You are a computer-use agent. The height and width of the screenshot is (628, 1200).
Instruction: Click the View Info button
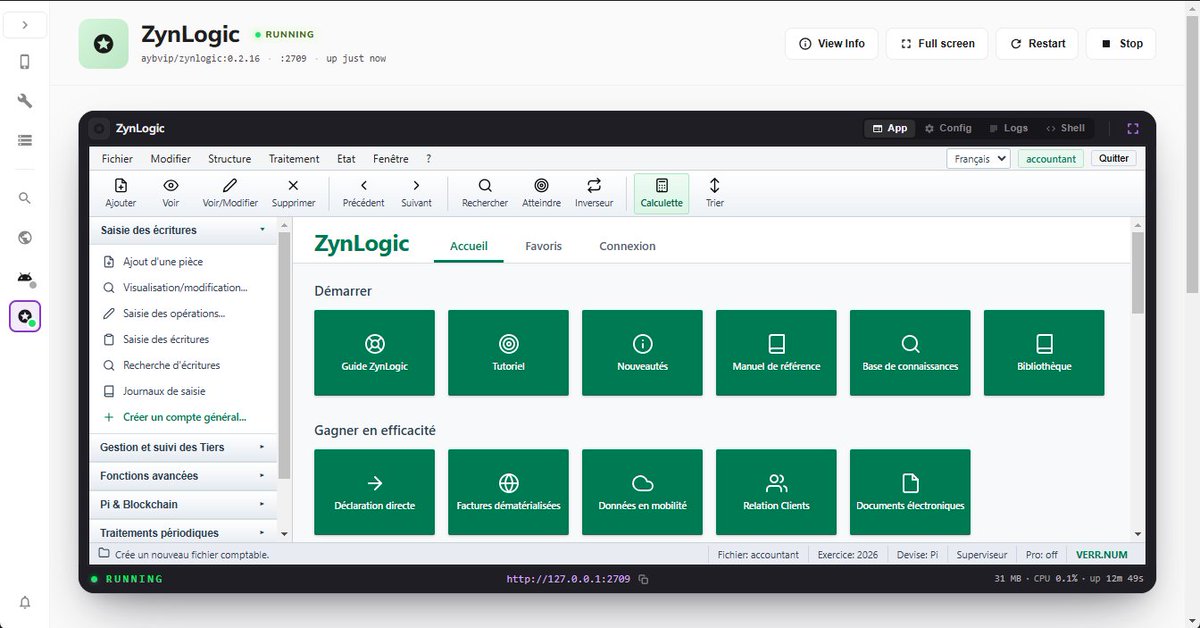coord(832,44)
